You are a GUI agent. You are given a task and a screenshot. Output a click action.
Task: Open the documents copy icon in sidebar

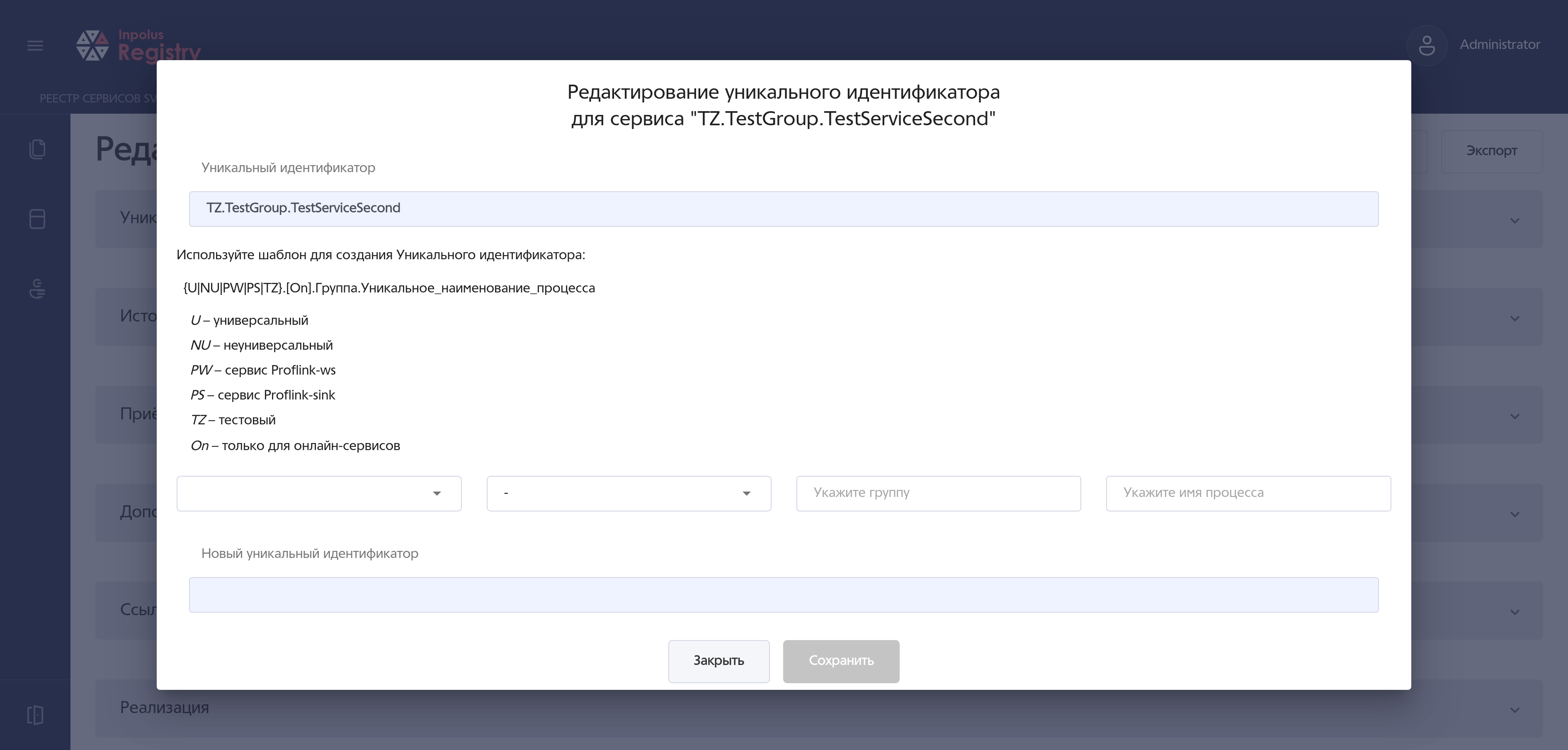(37, 149)
